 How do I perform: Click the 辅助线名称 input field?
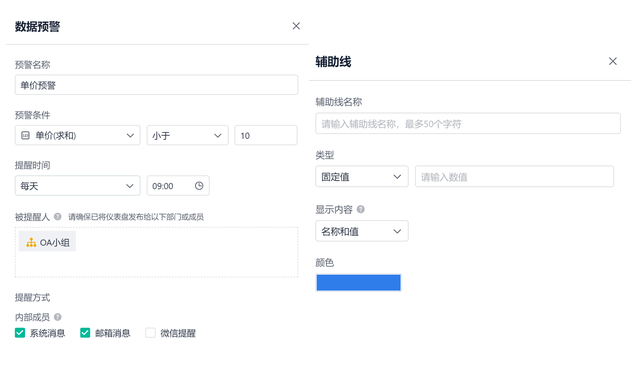[x=468, y=123]
